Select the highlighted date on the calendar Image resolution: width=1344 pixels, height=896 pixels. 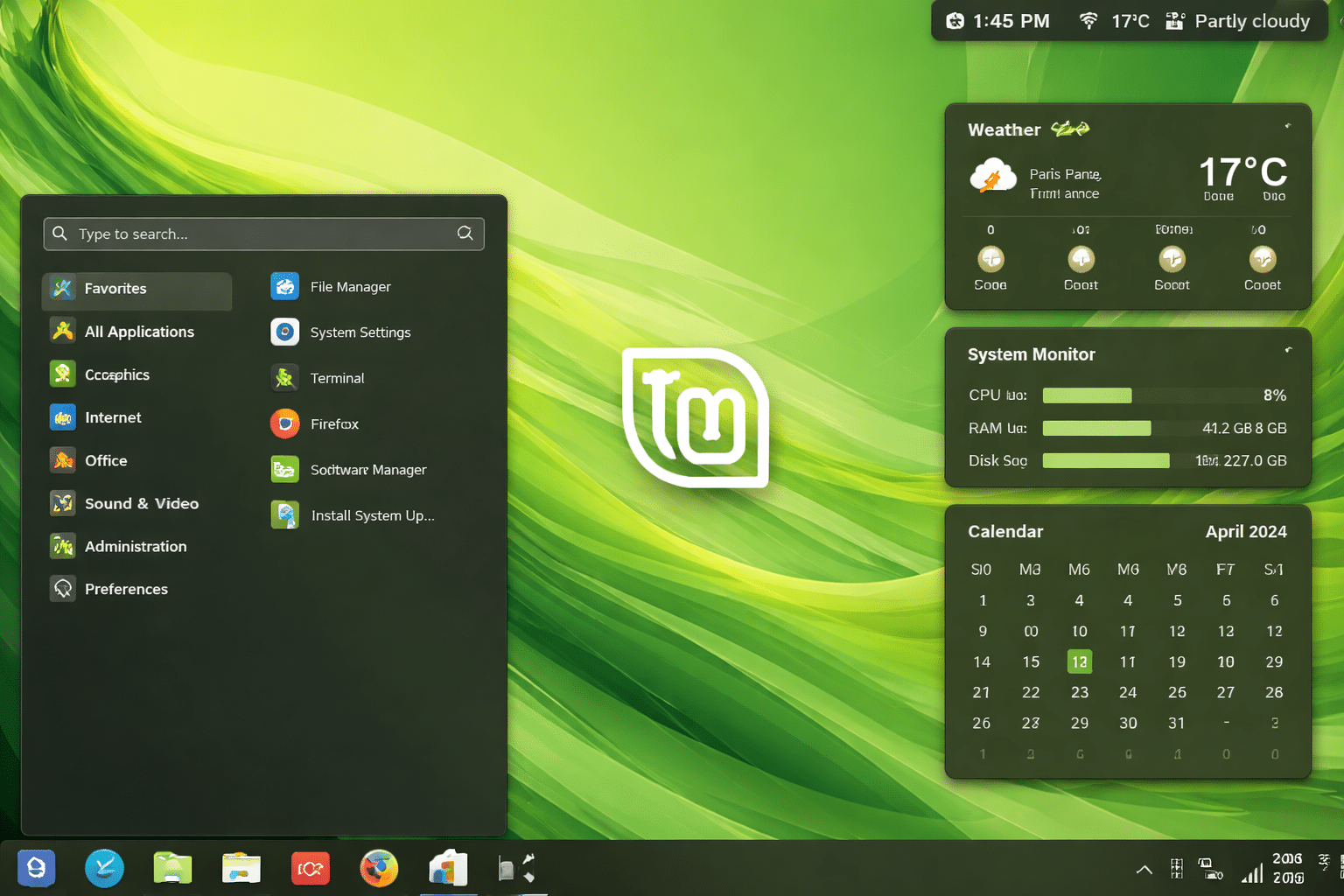1079,661
